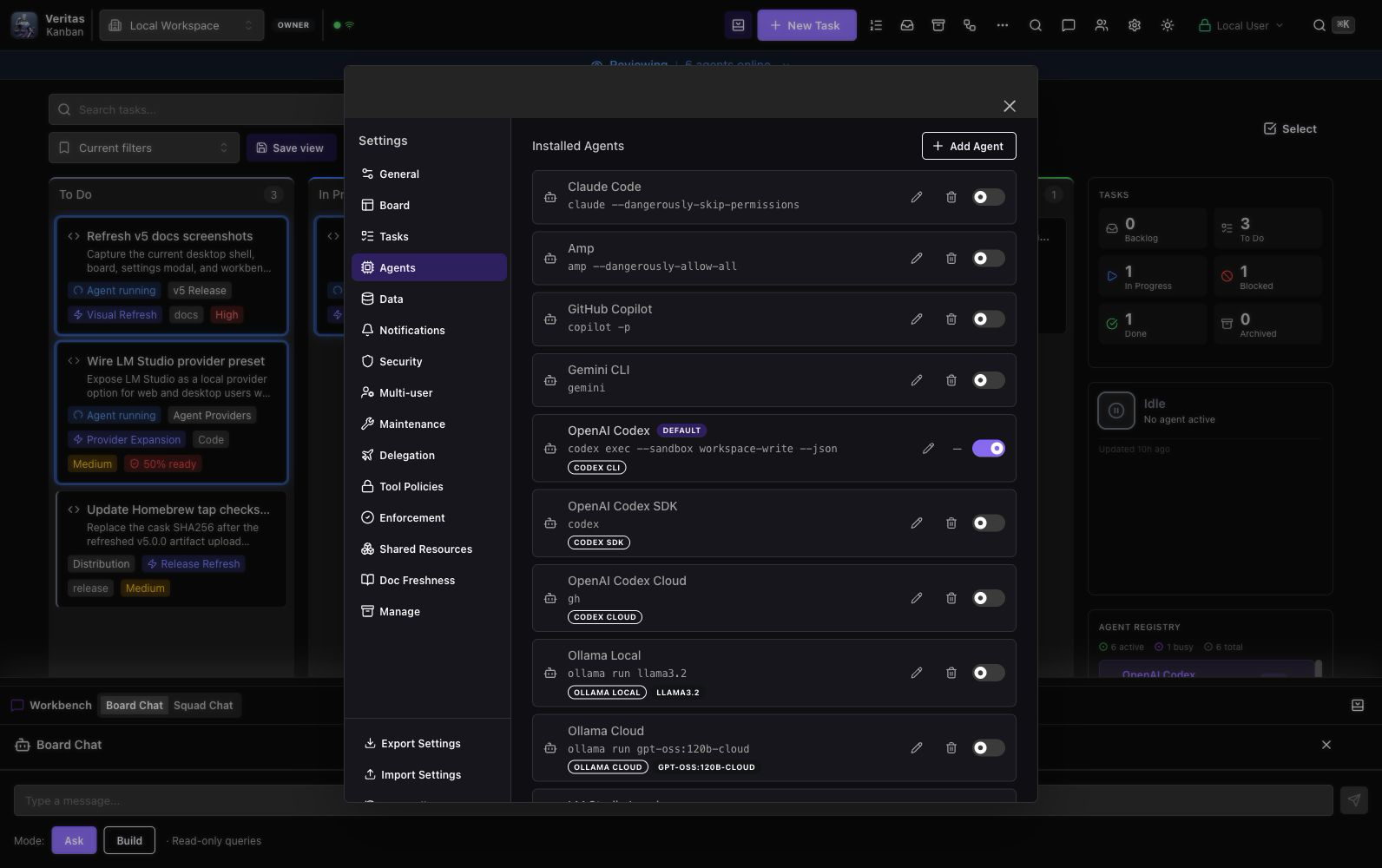
Task: Delete the Ollama Local agent
Action: tap(951, 673)
